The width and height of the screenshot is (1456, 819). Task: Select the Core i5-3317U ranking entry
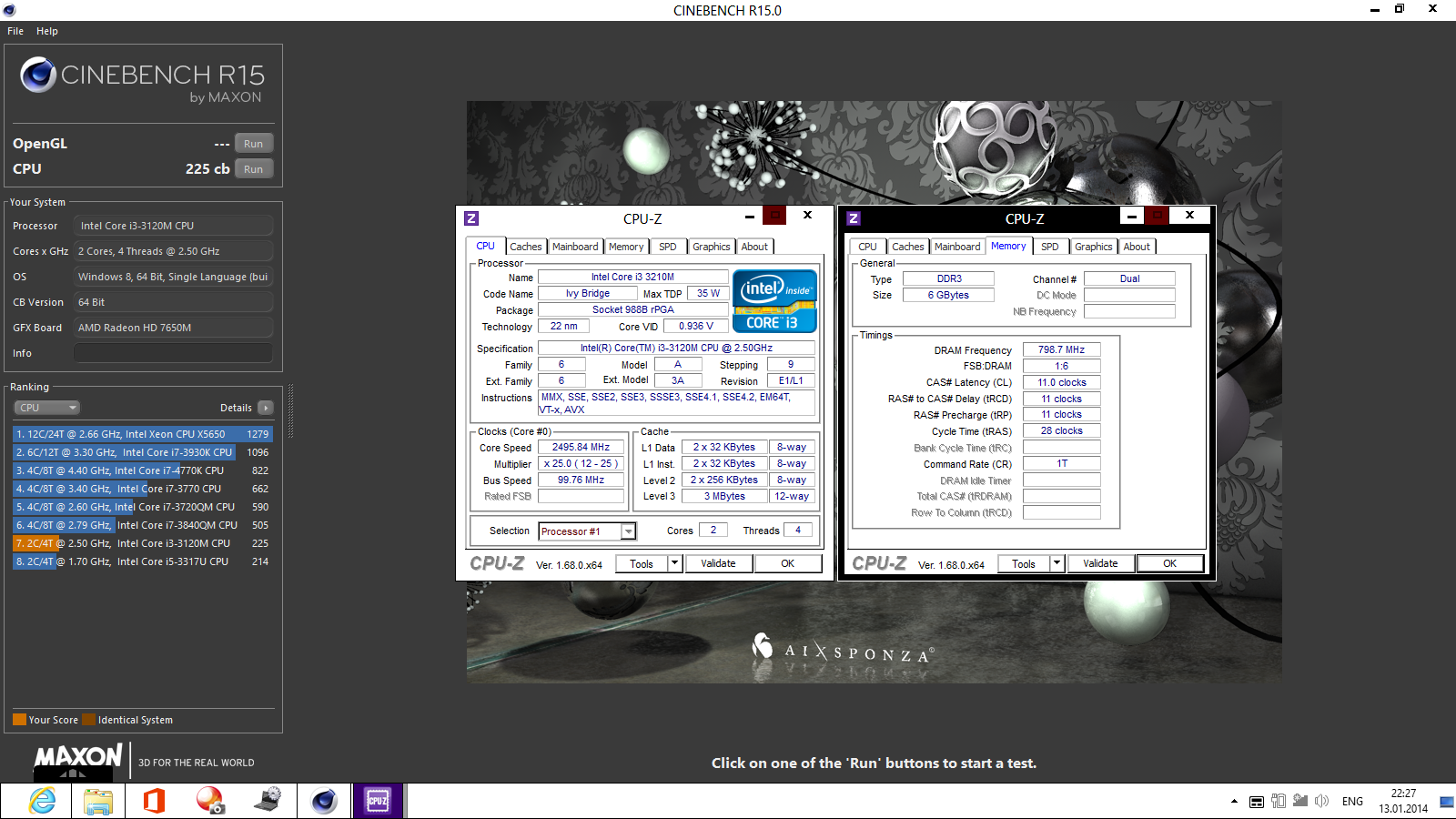pos(143,561)
